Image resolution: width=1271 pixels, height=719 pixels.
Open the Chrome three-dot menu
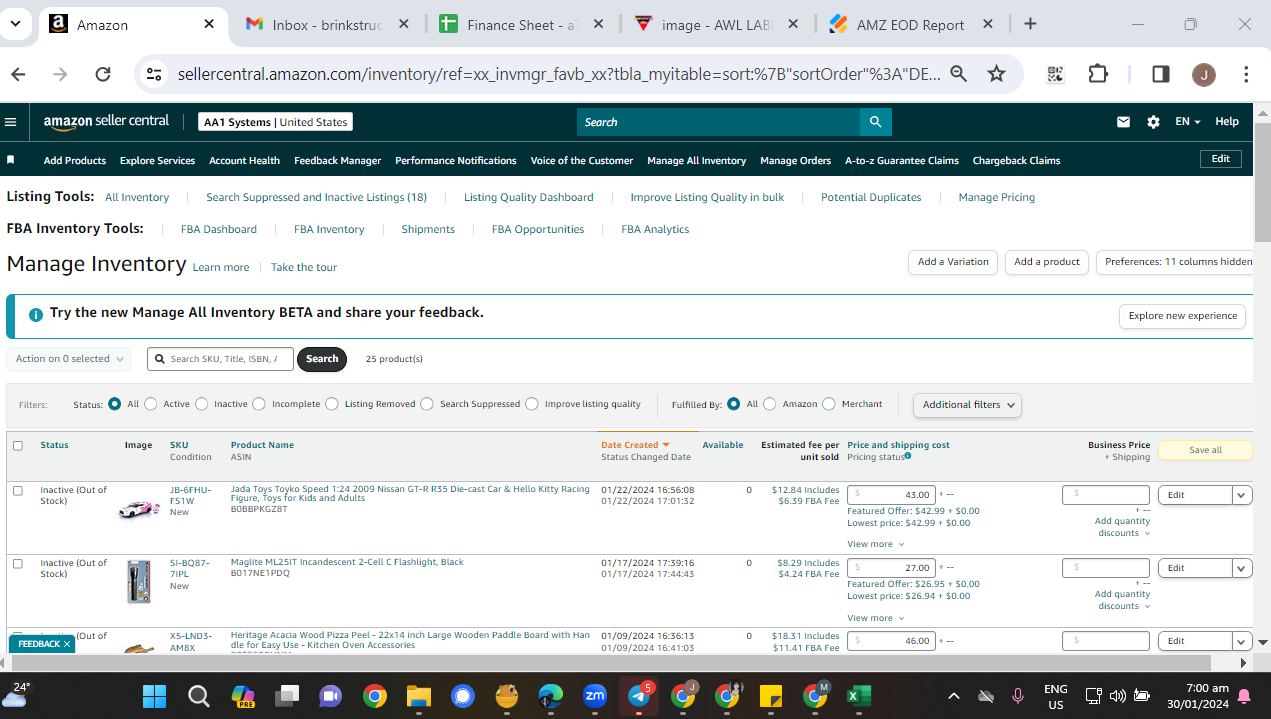(1246, 74)
